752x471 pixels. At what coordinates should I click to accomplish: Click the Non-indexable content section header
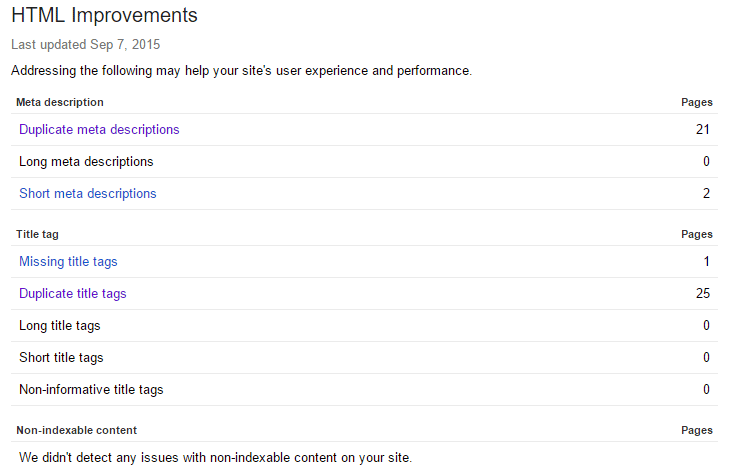(x=77, y=430)
